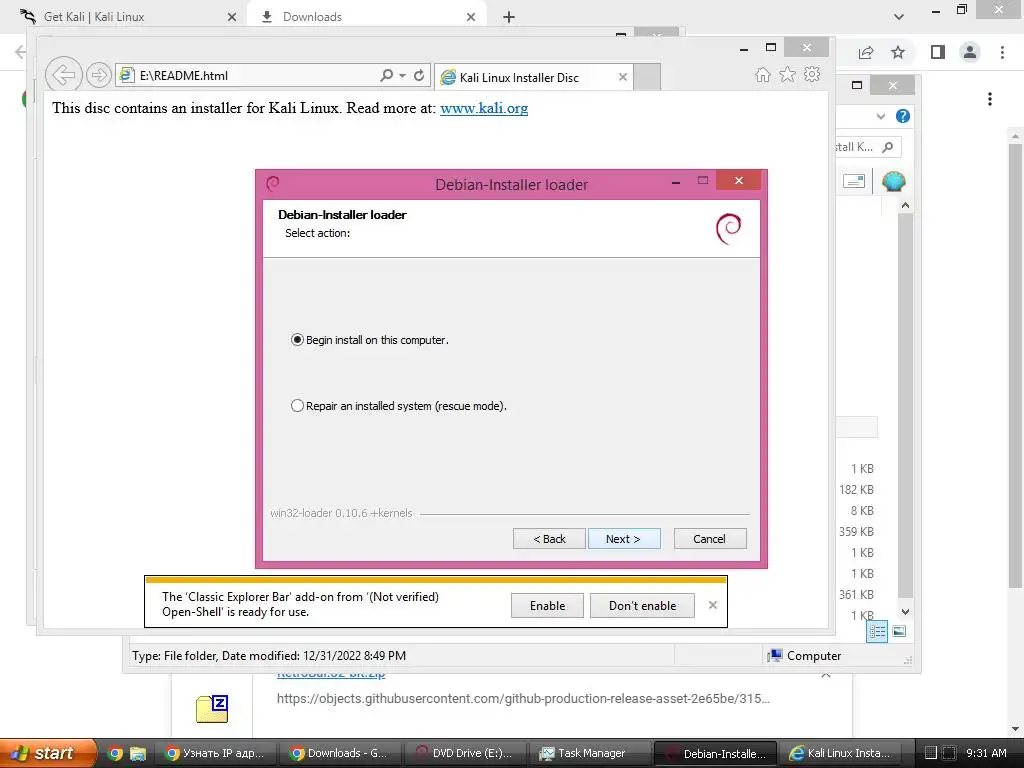Click the Back button in installer
The width and height of the screenshot is (1024, 768).
(549, 539)
